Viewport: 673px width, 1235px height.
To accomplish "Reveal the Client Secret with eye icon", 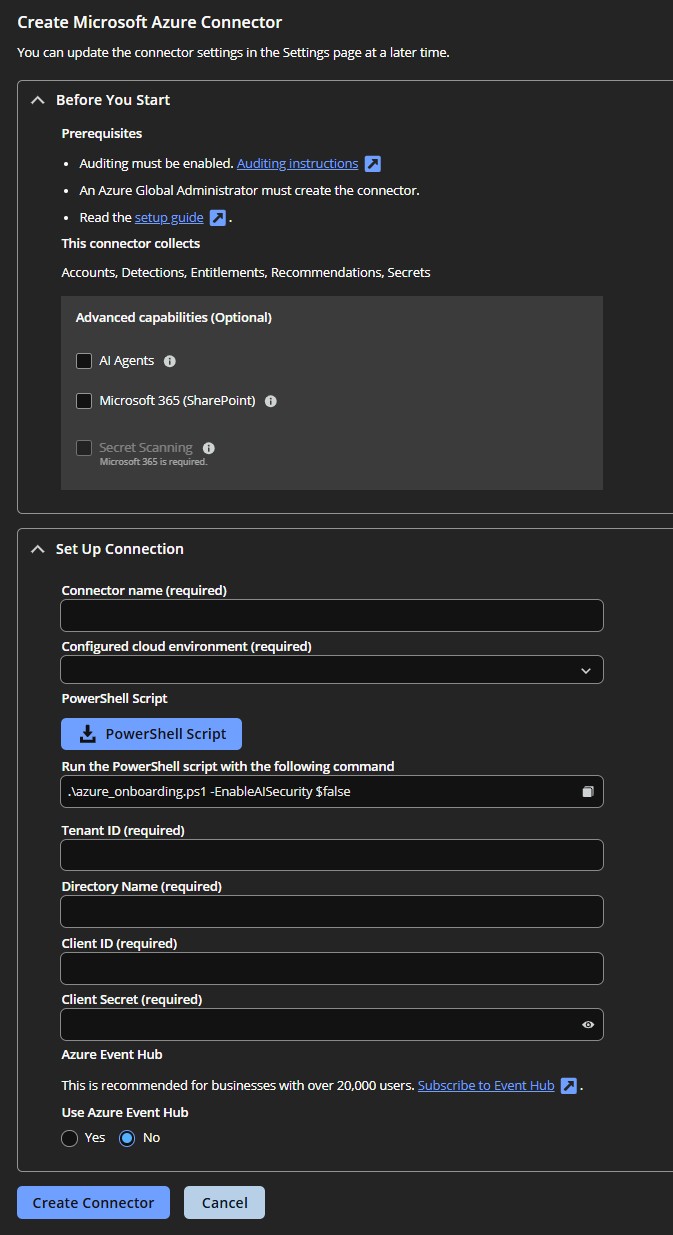I will tap(588, 1025).
